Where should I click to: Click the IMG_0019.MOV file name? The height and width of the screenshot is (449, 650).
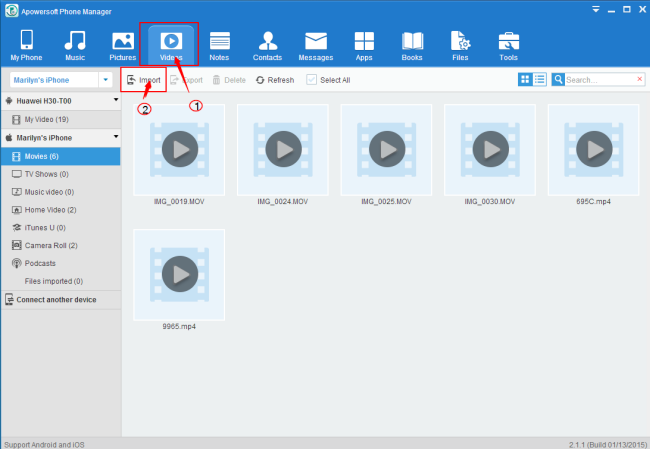(x=179, y=202)
